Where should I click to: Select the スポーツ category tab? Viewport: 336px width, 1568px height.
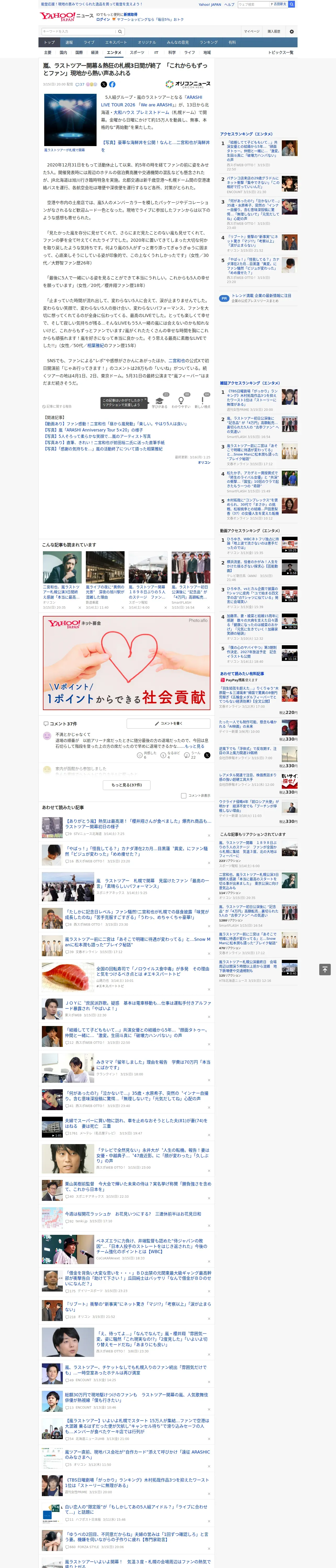pyautogui.click(x=137, y=52)
